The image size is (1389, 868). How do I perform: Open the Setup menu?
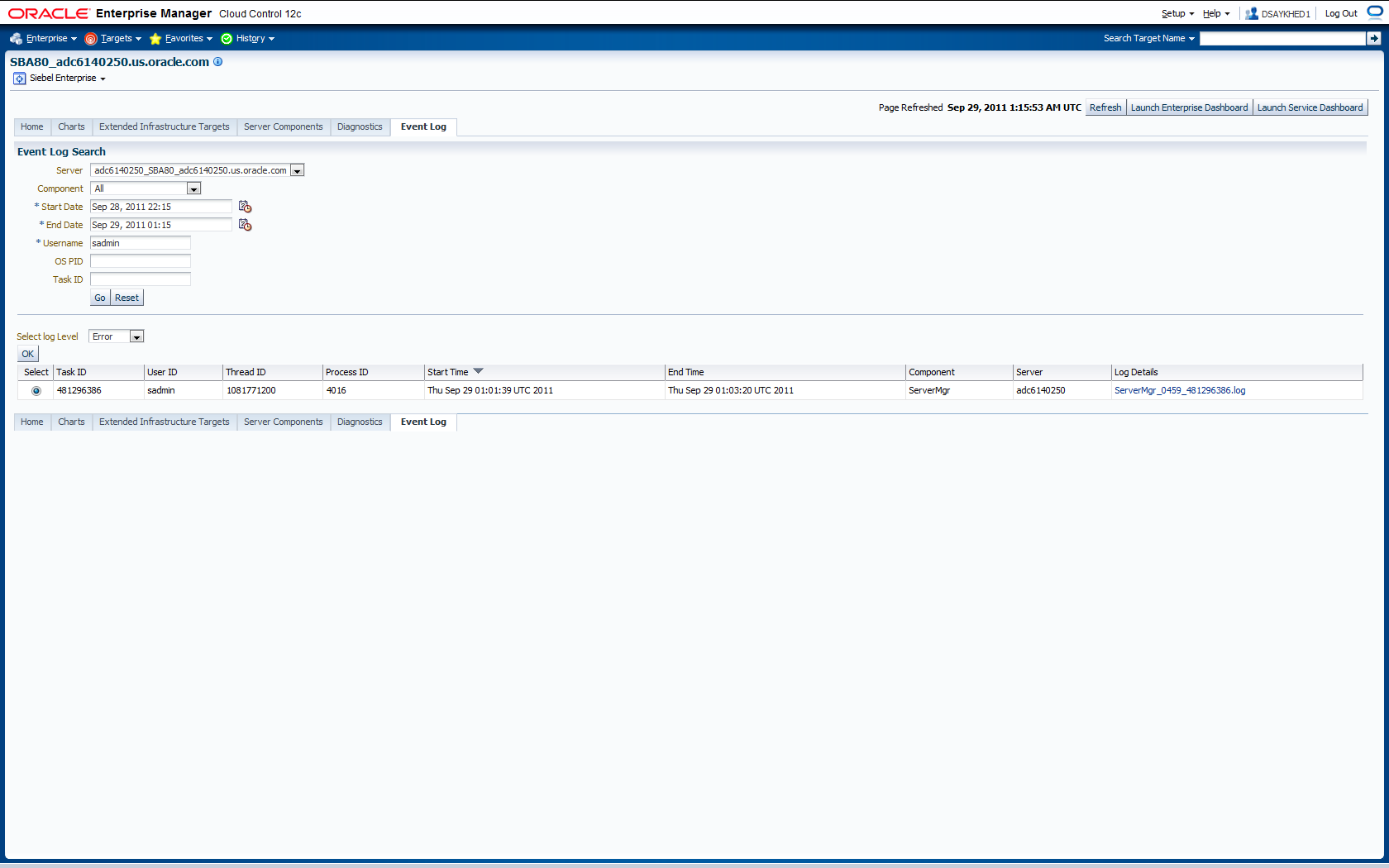click(1177, 13)
